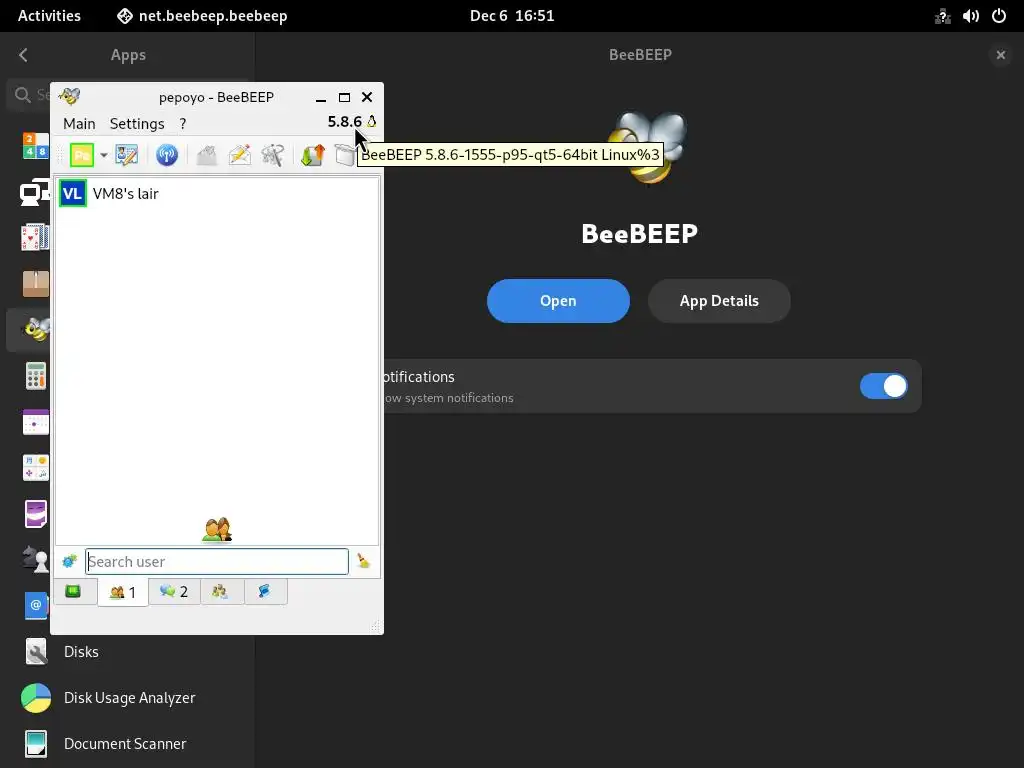Click the Linux penguin icon beside version
This screenshot has height=768, width=1024.
[372, 121]
